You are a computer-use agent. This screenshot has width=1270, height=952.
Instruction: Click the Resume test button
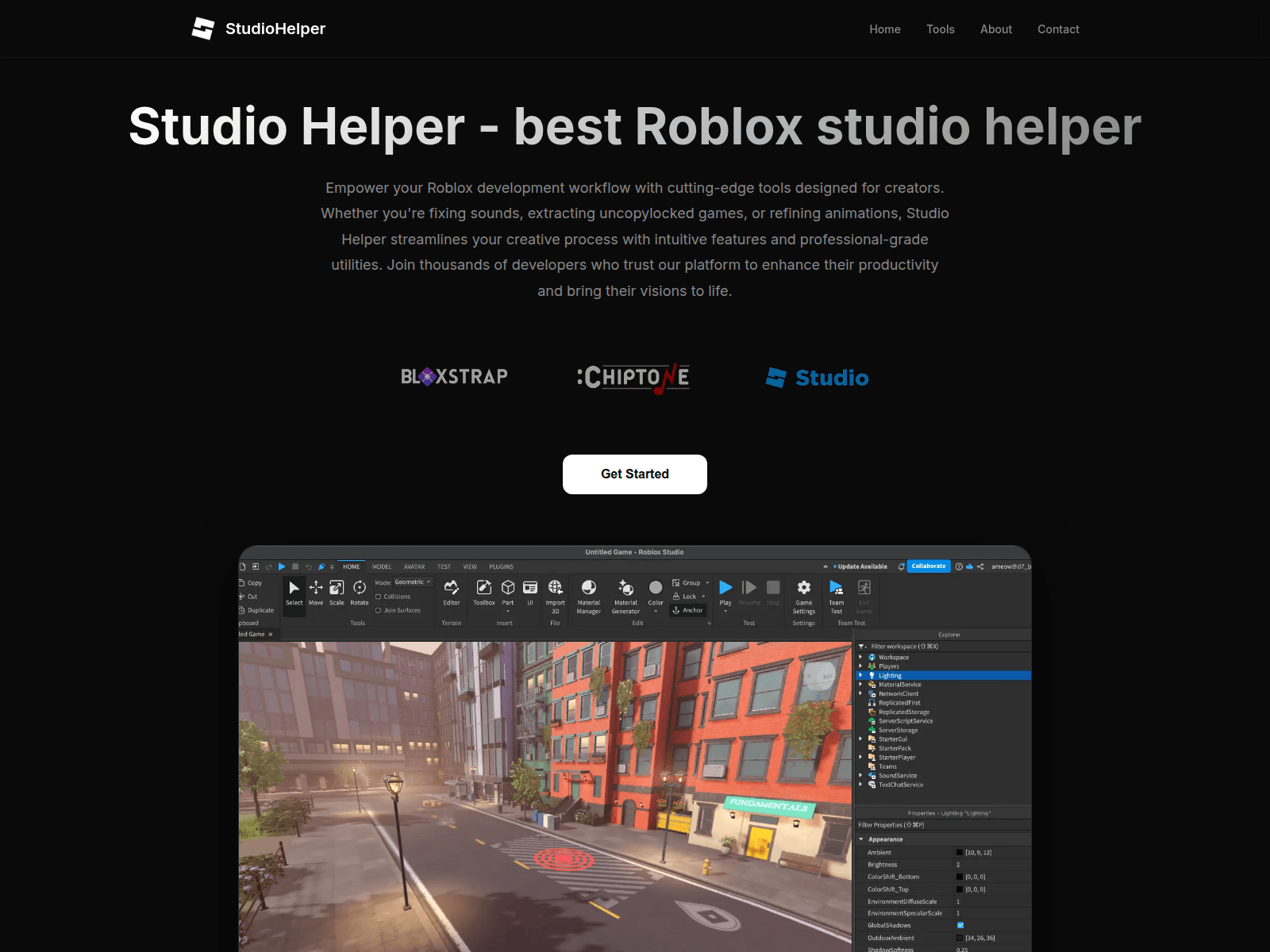749,593
